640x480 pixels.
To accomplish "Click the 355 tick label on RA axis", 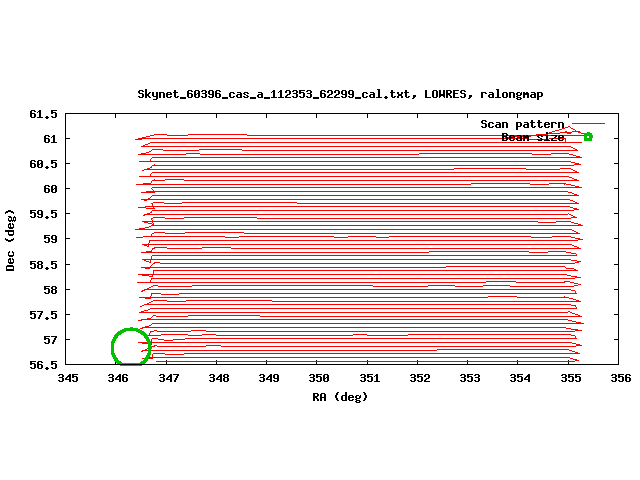I will point(571,378).
